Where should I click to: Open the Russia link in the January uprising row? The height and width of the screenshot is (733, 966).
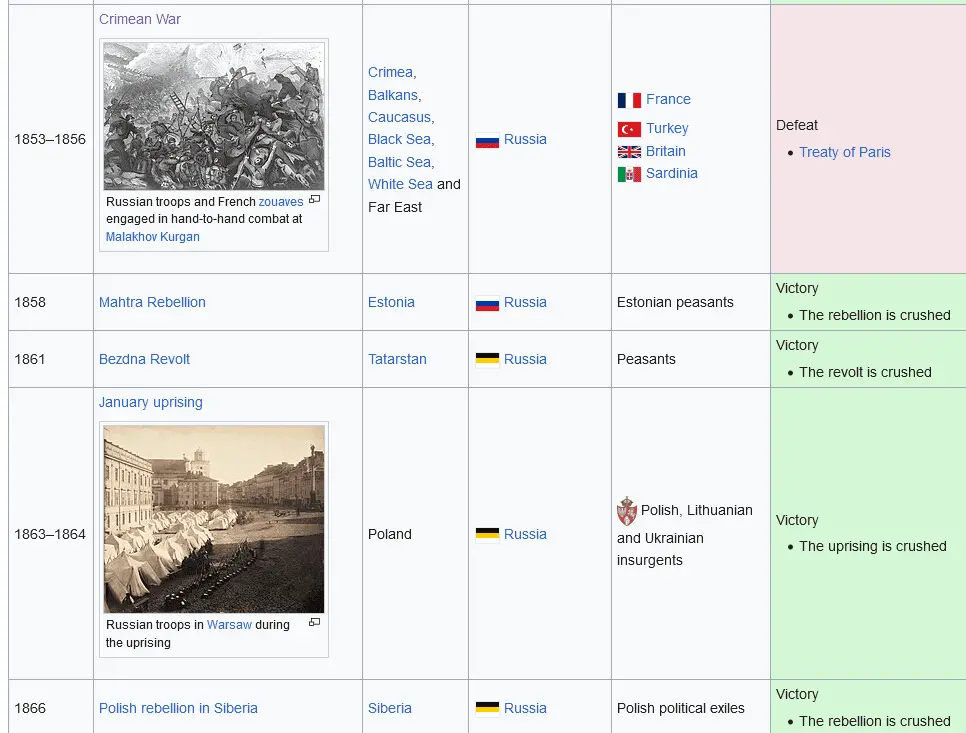pyautogui.click(x=526, y=534)
